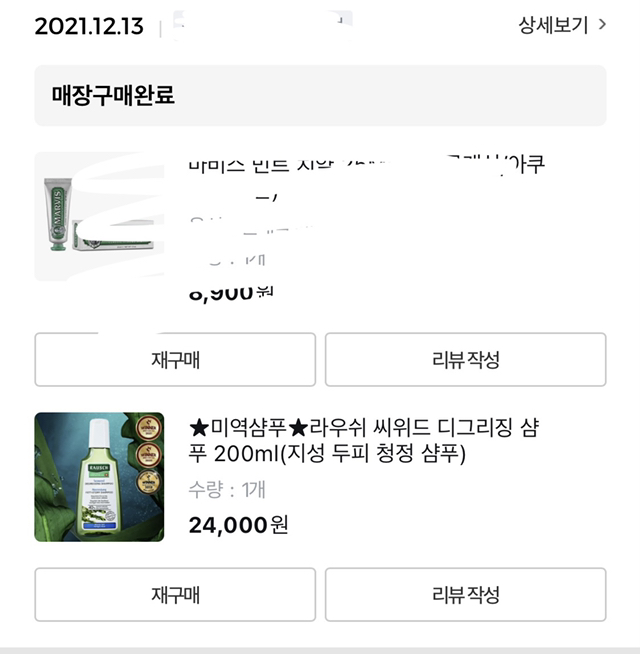The image size is (640, 654).
Task: Open the Marvis toothpaste product thumbnail
Action: pos(99,216)
